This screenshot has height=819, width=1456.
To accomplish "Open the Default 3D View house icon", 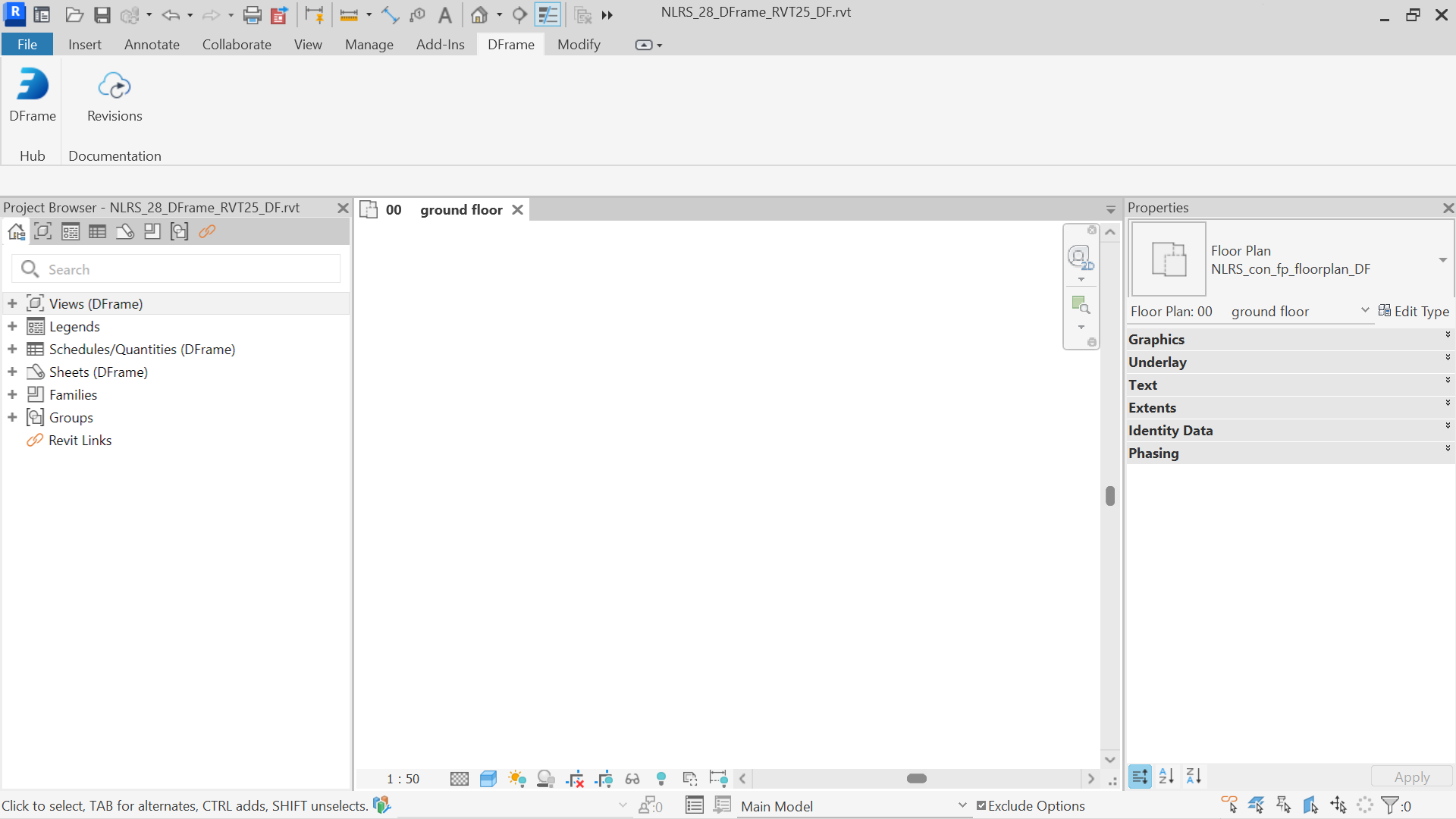I will click(x=479, y=14).
